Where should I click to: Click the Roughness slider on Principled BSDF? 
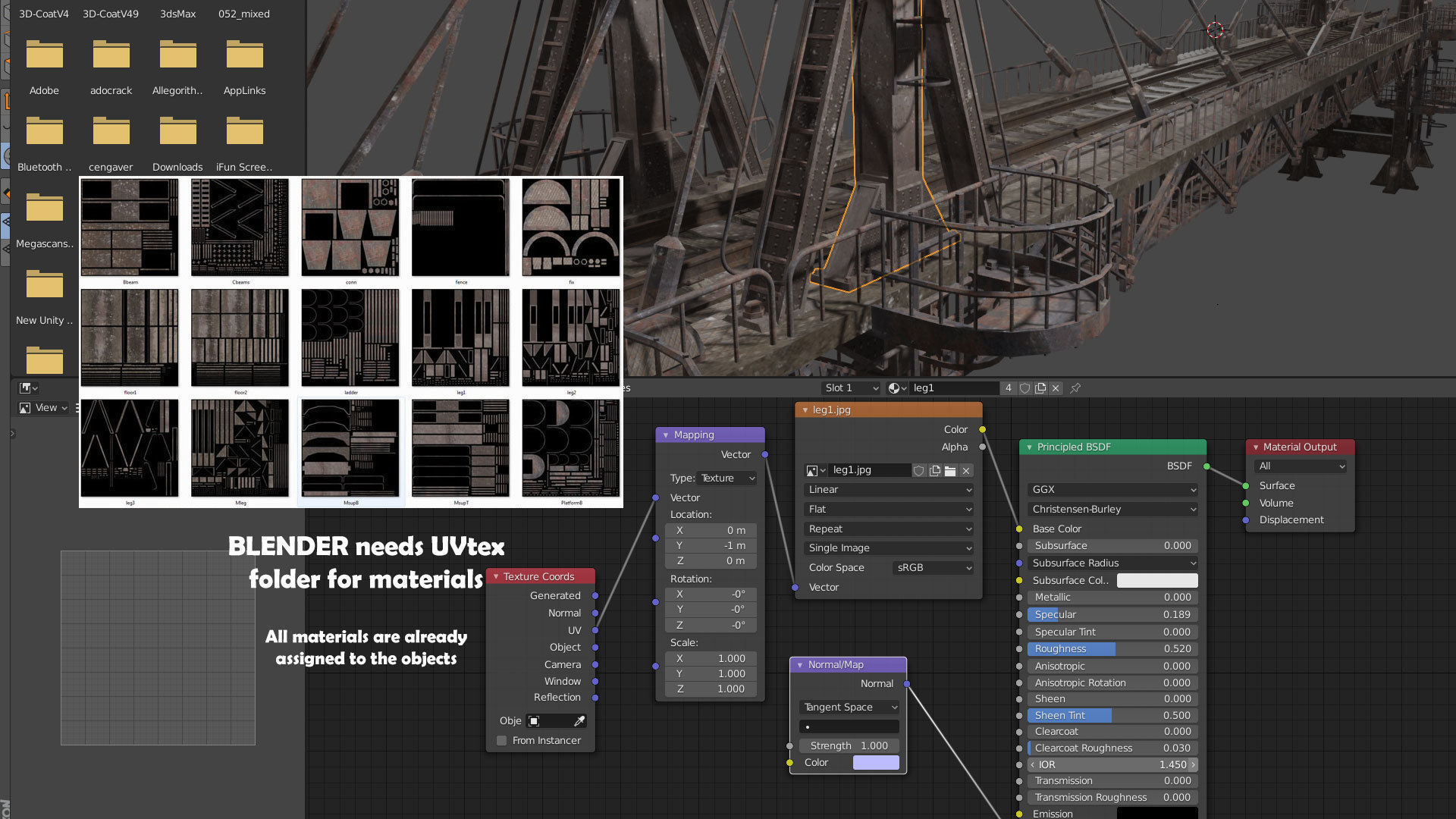tap(1112, 649)
